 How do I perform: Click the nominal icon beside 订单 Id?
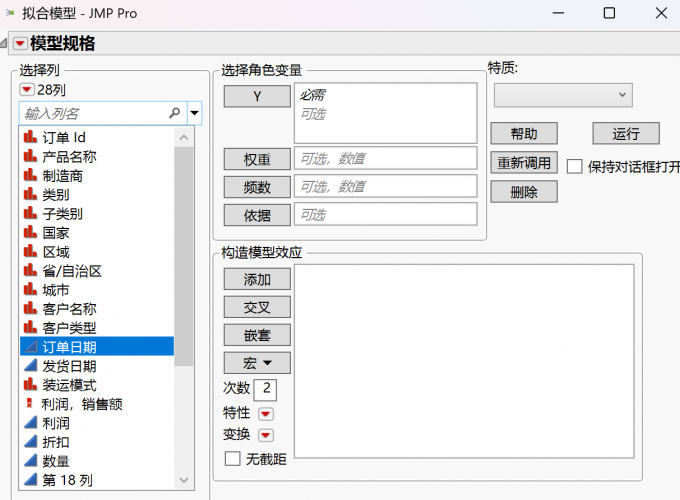click(29, 138)
